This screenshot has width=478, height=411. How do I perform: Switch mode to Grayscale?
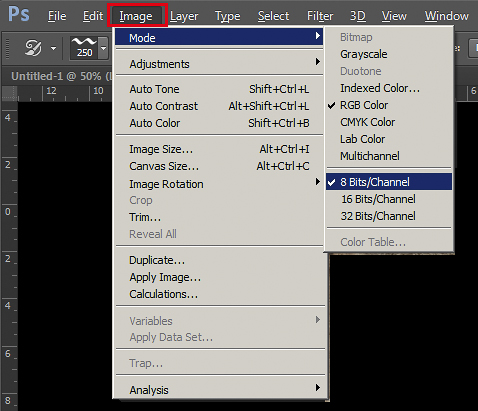click(389, 54)
